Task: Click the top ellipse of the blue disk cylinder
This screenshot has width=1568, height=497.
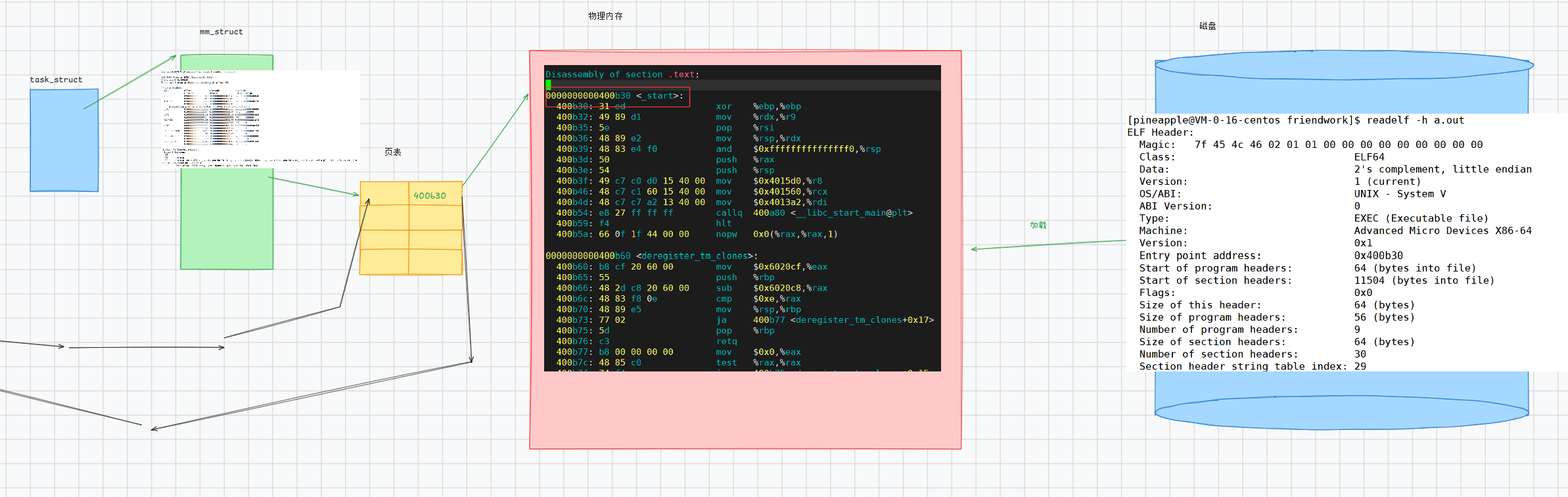Action: pyautogui.click(x=1345, y=65)
